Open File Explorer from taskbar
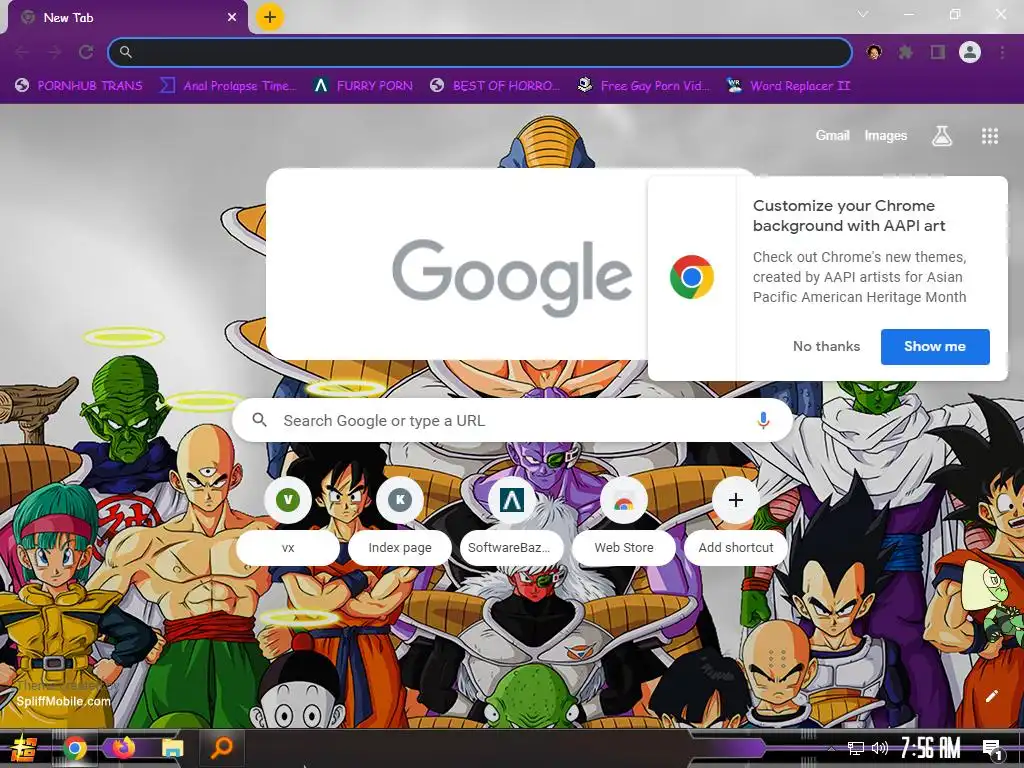 pyautogui.click(x=172, y=748)
